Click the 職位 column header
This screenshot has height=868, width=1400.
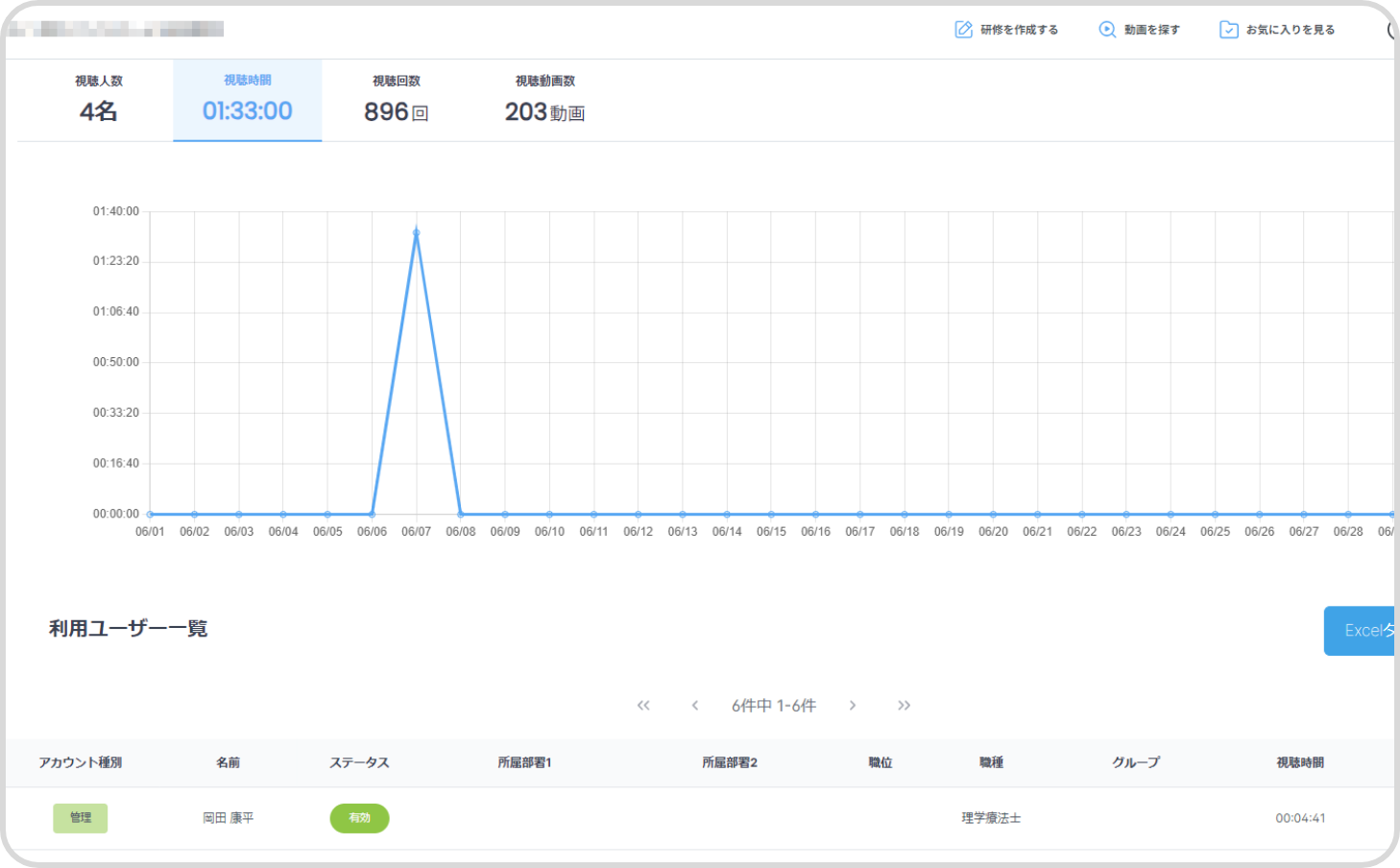coord(881,762)
